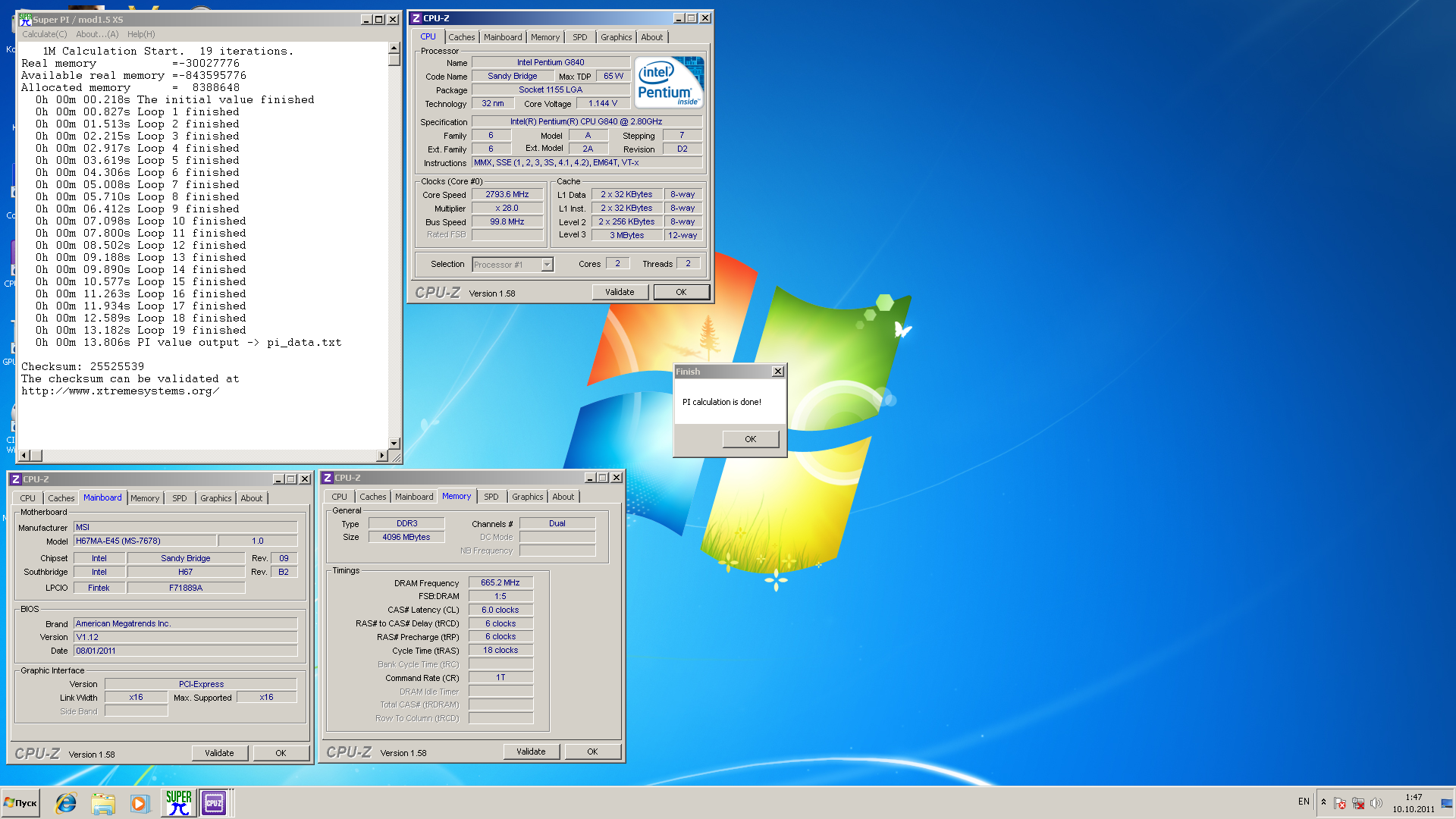The image size is (1456, 819).
Task: Select the Super PI taskbar icon
Action: click(179, 803)
